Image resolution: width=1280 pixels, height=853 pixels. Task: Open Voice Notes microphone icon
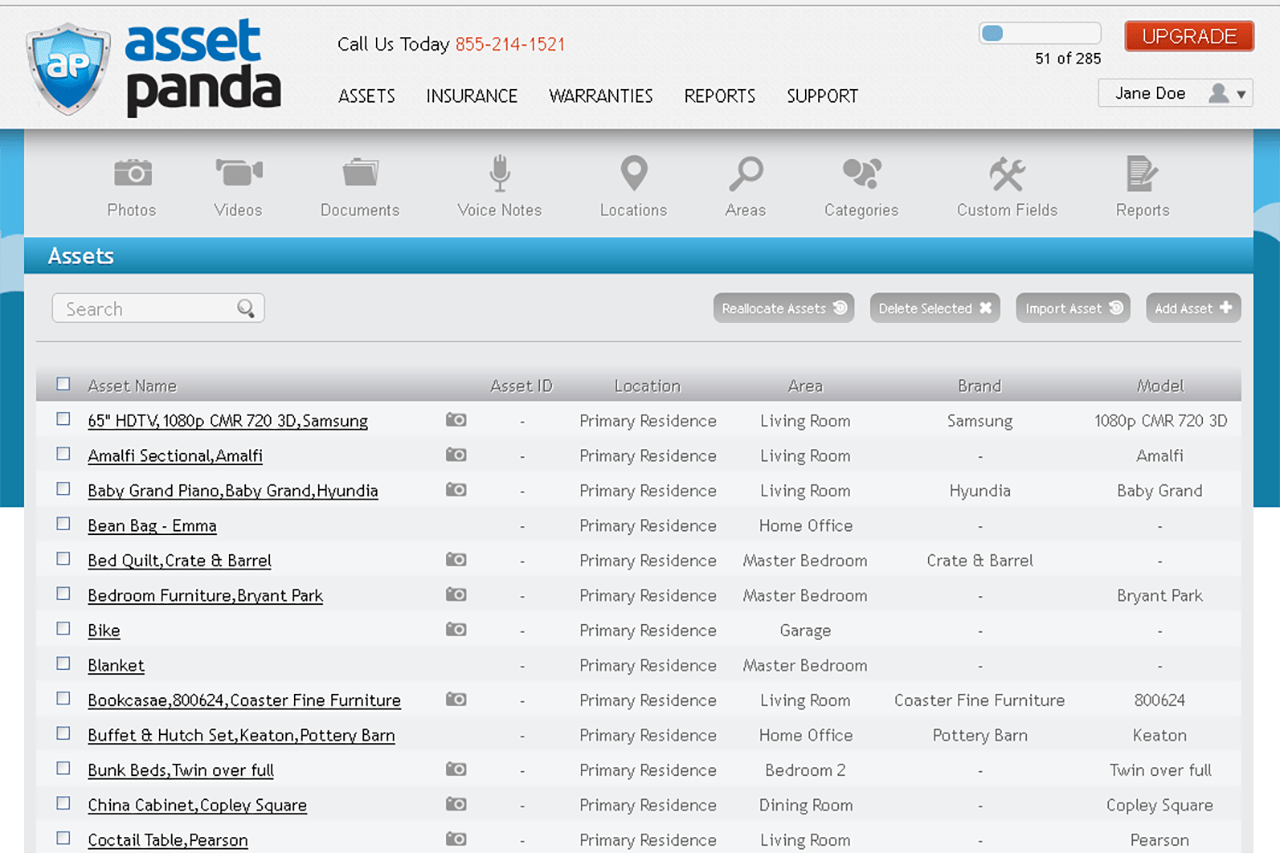(500, 173)
